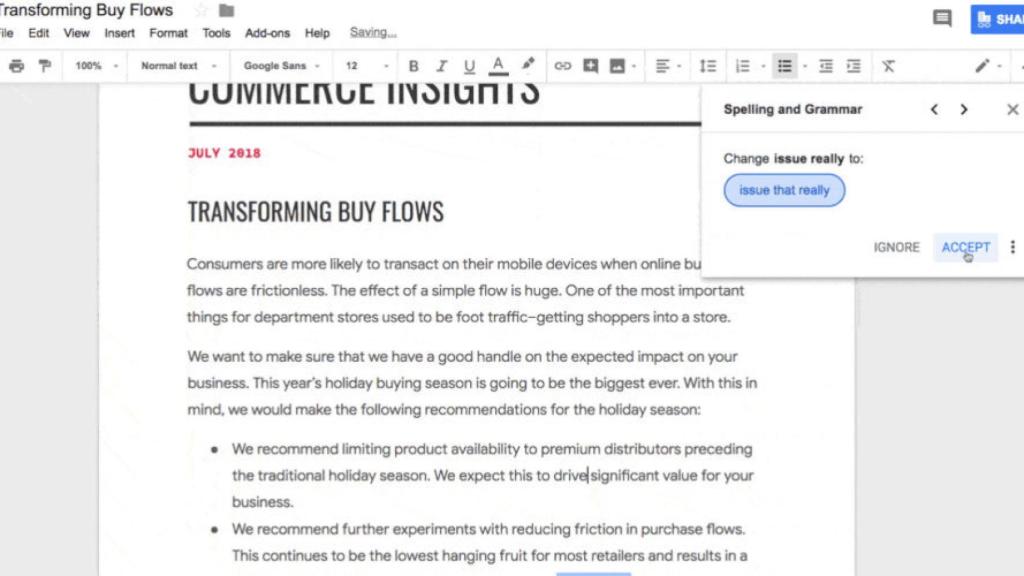
Task: Open the Format menu
Action: 167,32
